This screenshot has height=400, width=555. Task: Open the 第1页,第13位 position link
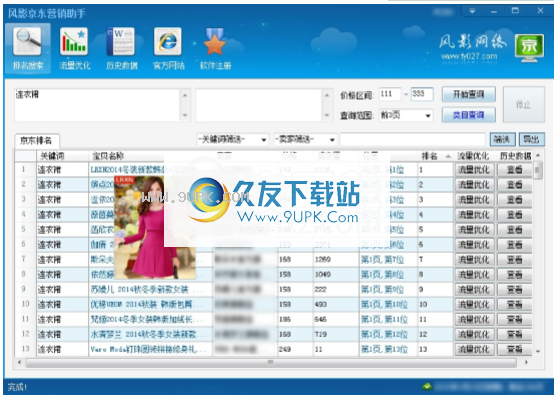384,349
